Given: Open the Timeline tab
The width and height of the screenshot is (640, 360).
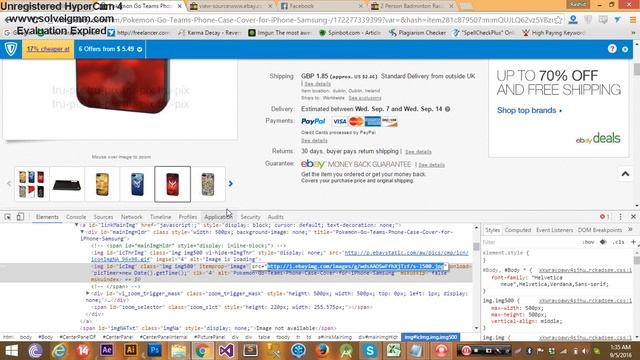Looking at the screenshot, I should pos(160,217).
